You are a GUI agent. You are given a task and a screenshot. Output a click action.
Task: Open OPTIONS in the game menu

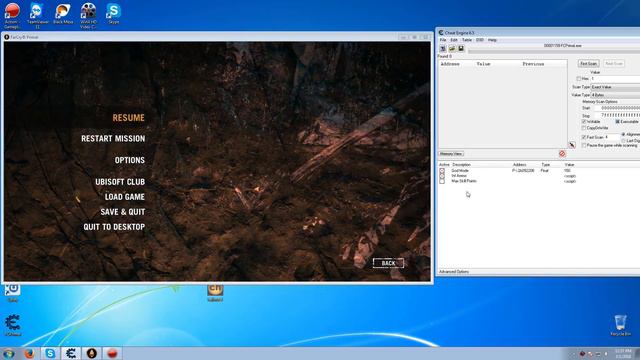coord(130,160)
